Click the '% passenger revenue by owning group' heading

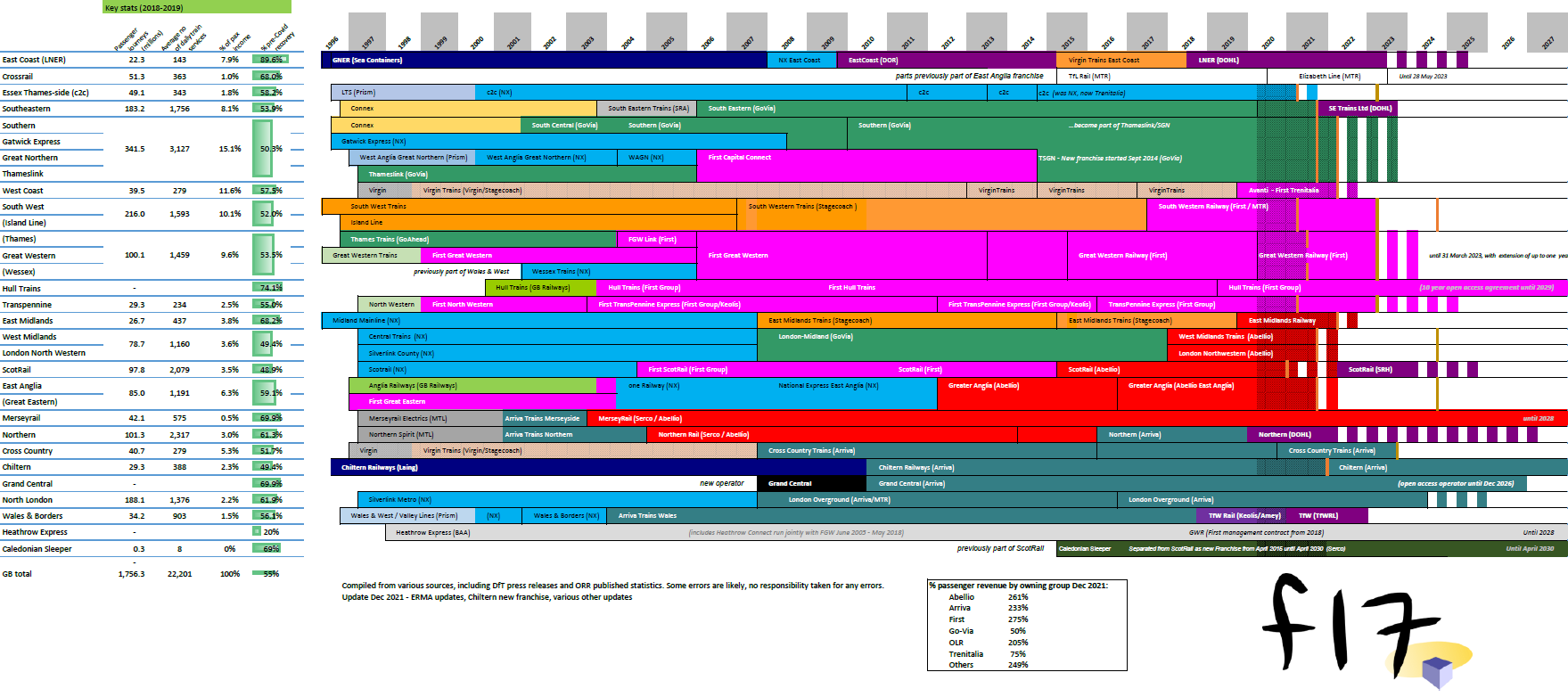tap(1017, 586)
